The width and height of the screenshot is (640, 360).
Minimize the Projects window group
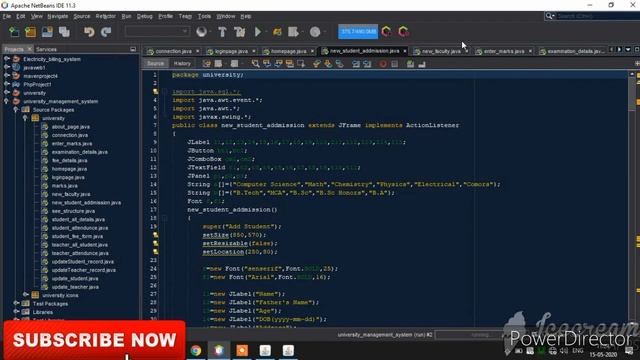pos(133,49)
